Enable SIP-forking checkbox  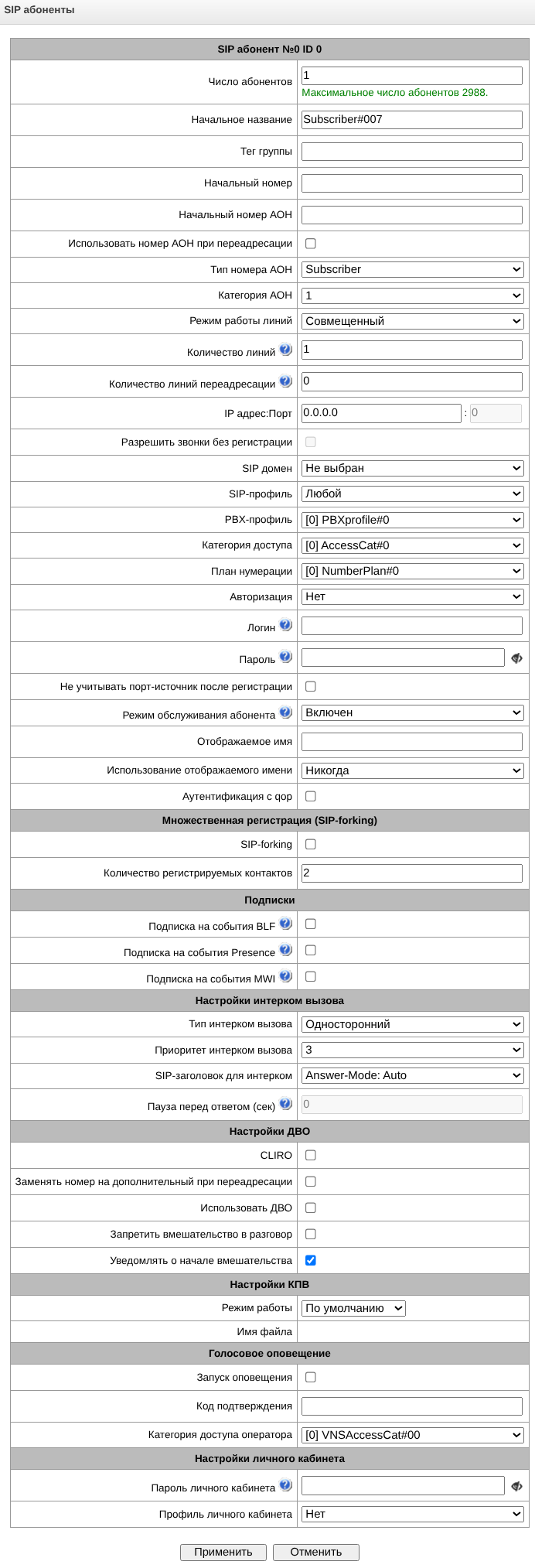pos(311,845)
